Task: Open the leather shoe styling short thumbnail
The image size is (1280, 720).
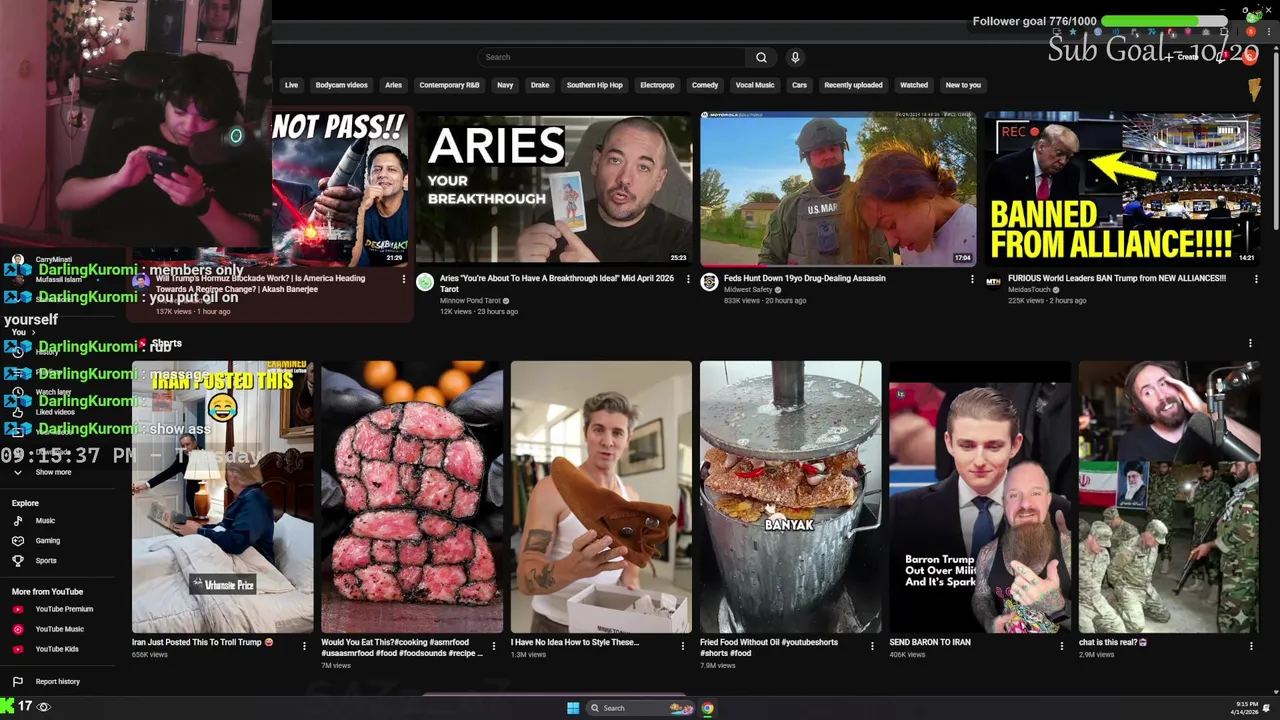Action: (x=601, y=497)
